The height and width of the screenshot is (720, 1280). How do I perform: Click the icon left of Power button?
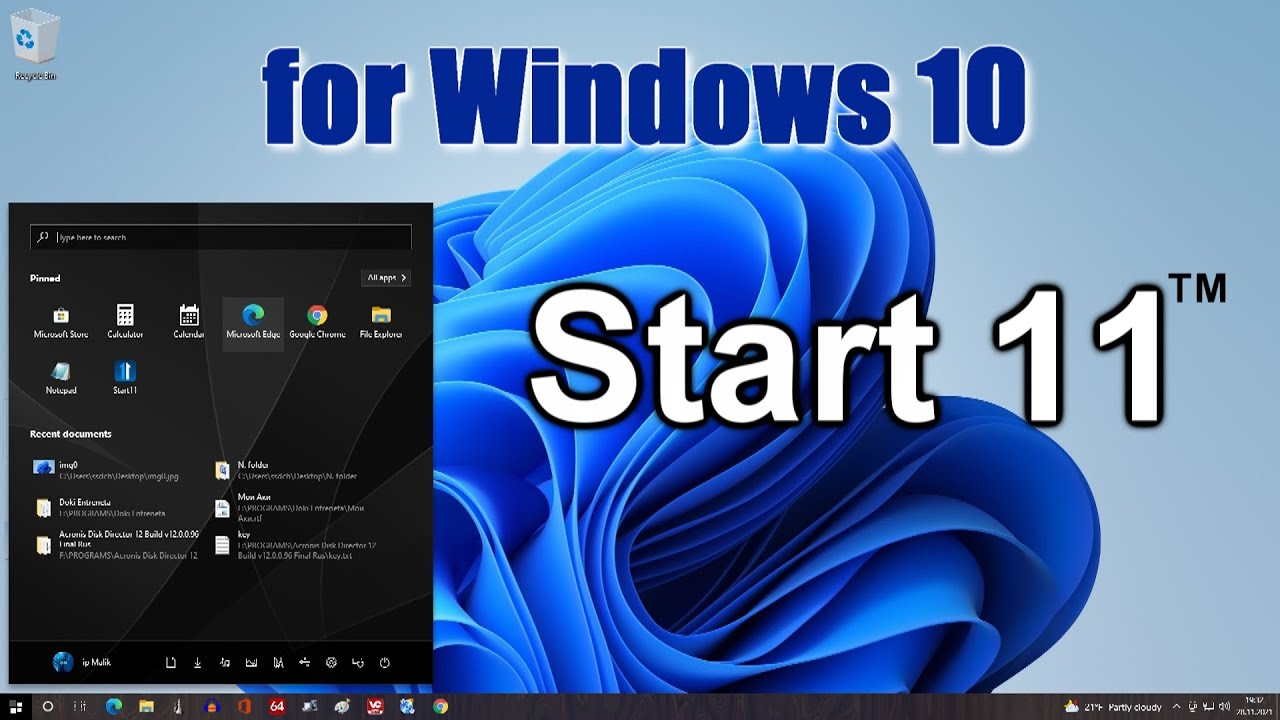[358, 662]
